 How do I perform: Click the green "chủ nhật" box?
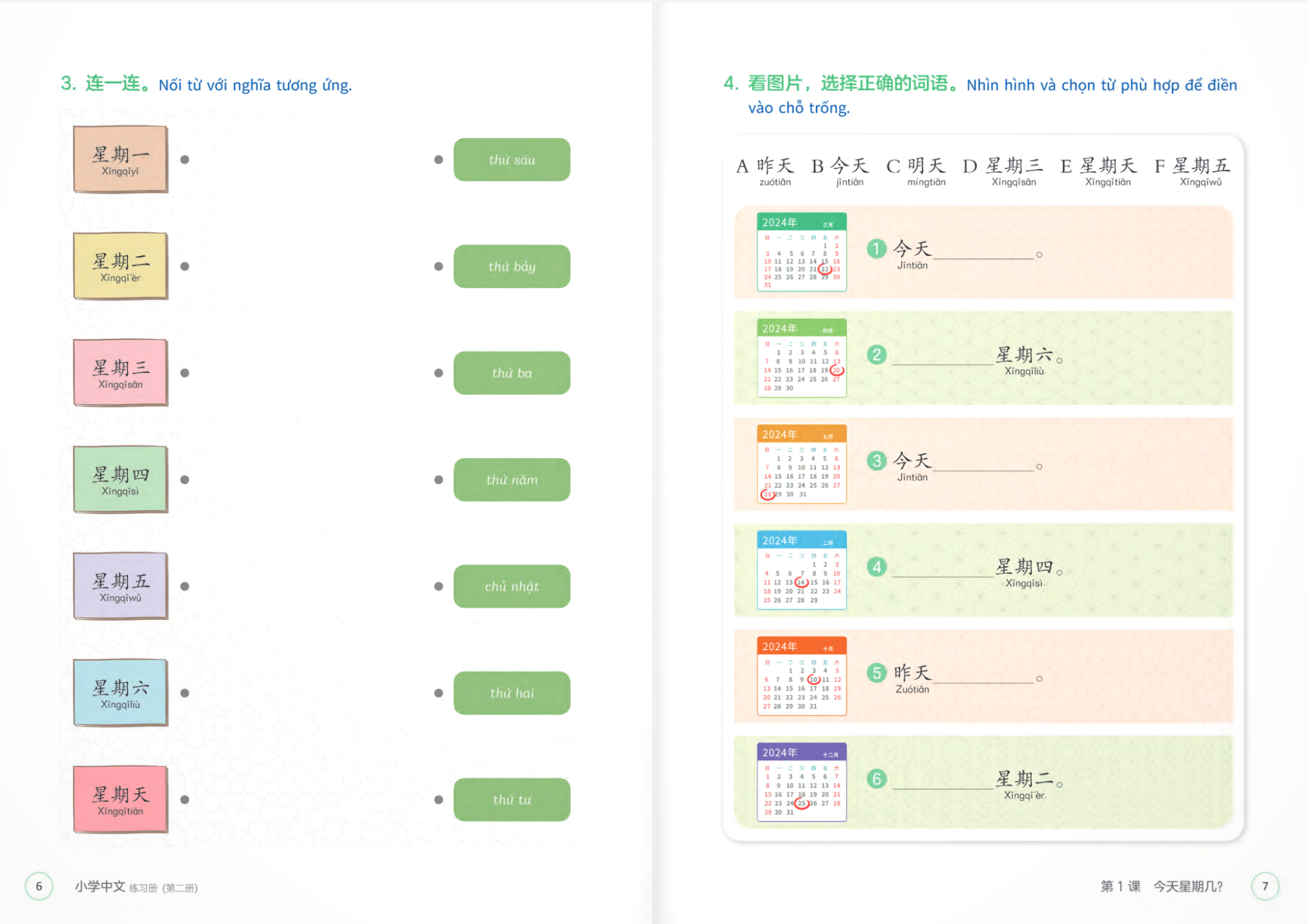pyautogui.click(x=511, y=586)
